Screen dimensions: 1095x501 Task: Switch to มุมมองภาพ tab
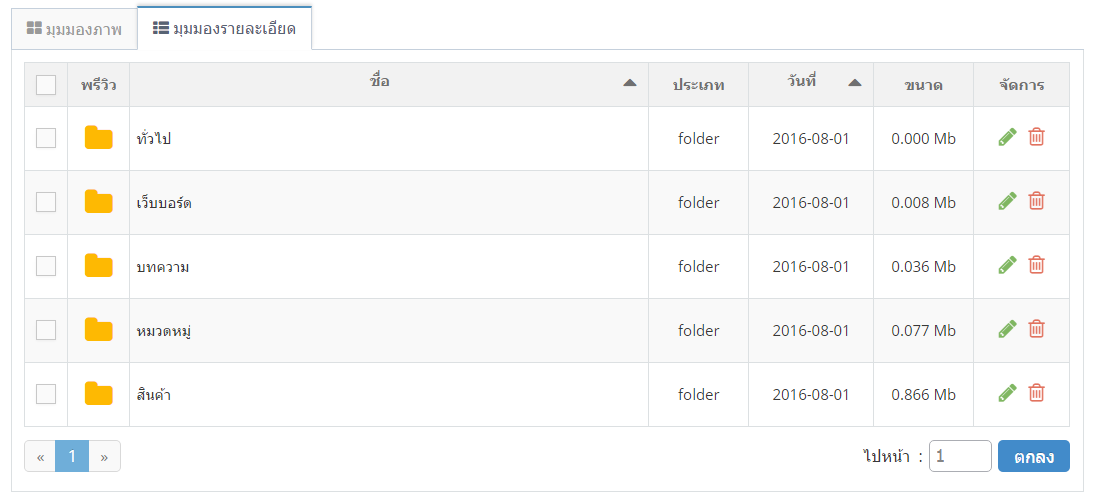tap(74, 29)
